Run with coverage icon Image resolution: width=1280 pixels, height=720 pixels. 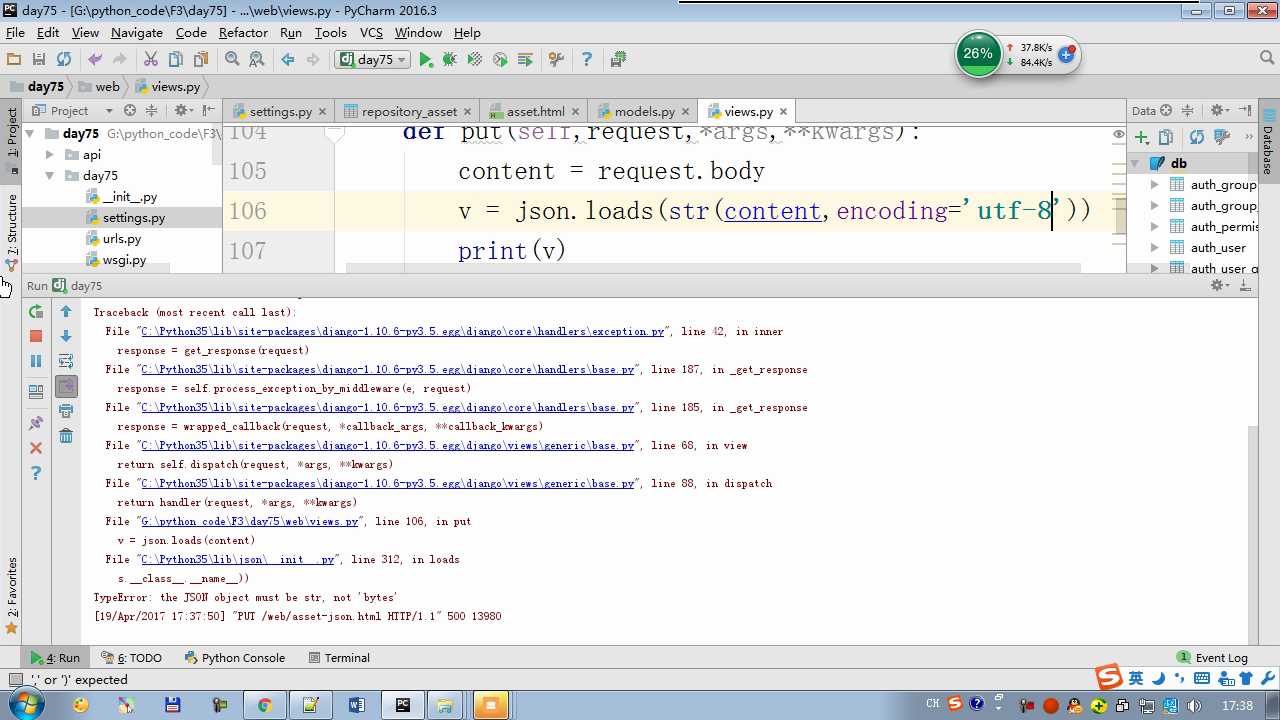[475, 60]
